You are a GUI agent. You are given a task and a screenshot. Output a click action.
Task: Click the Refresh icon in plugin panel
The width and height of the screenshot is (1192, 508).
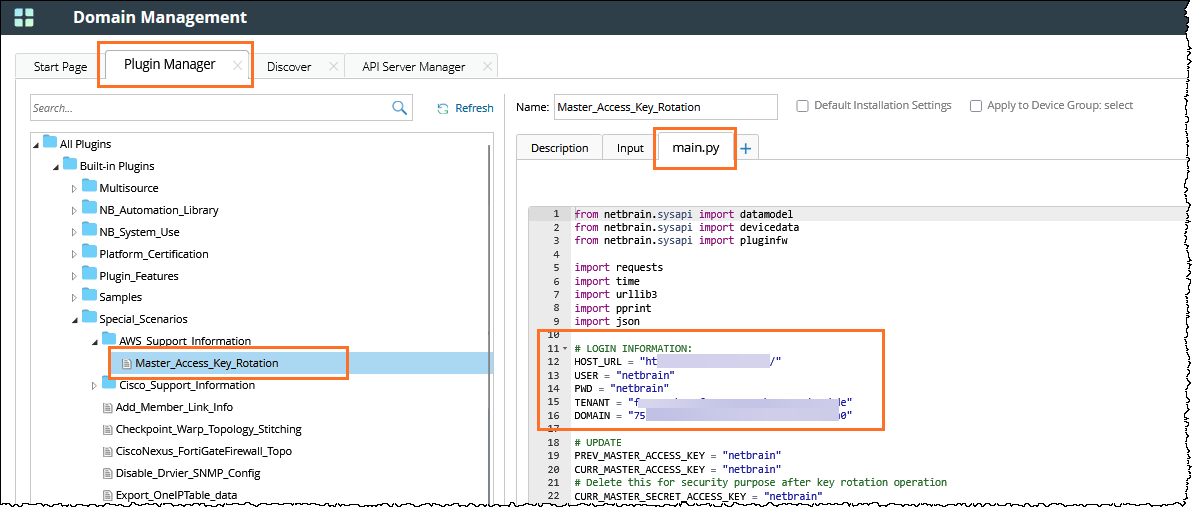tap(443, 108)
